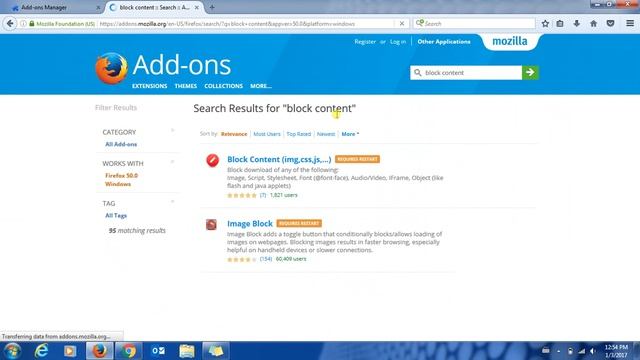This screenshot has width=640, height=360.
Task: Sort results by Most Users
Action: (x=267, y=134)
